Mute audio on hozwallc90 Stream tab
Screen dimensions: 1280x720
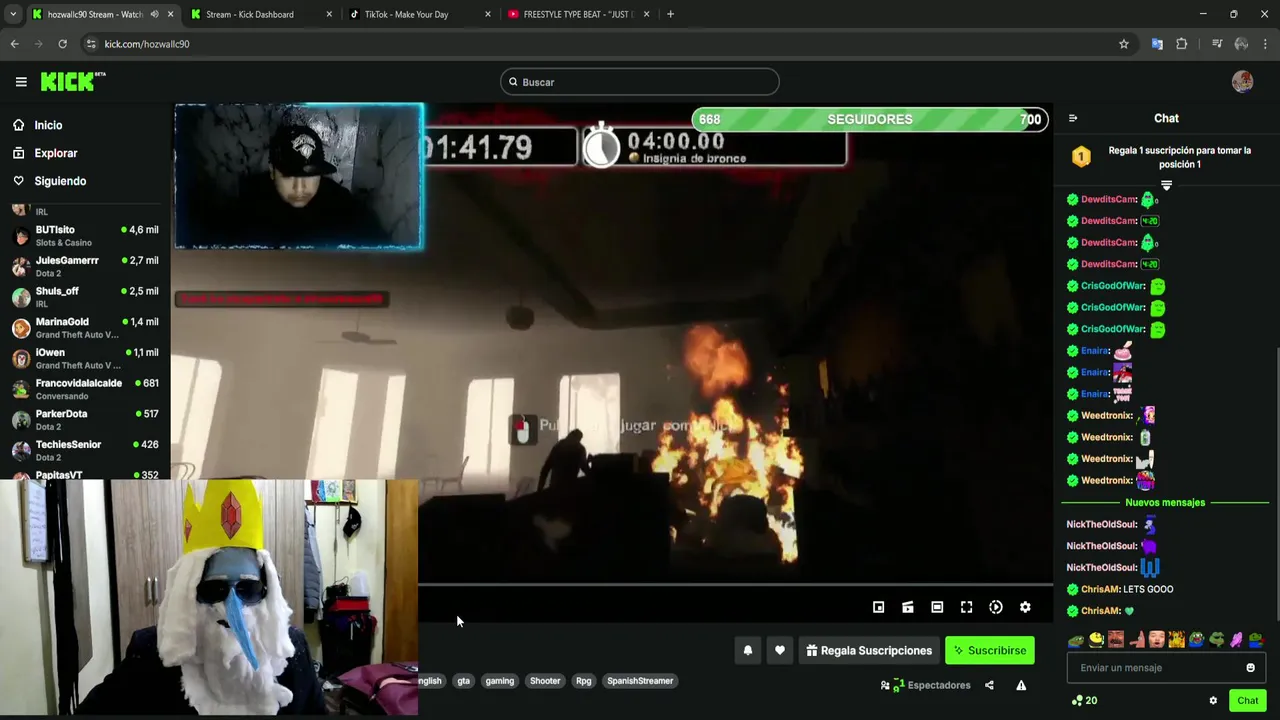click(153, 14)
